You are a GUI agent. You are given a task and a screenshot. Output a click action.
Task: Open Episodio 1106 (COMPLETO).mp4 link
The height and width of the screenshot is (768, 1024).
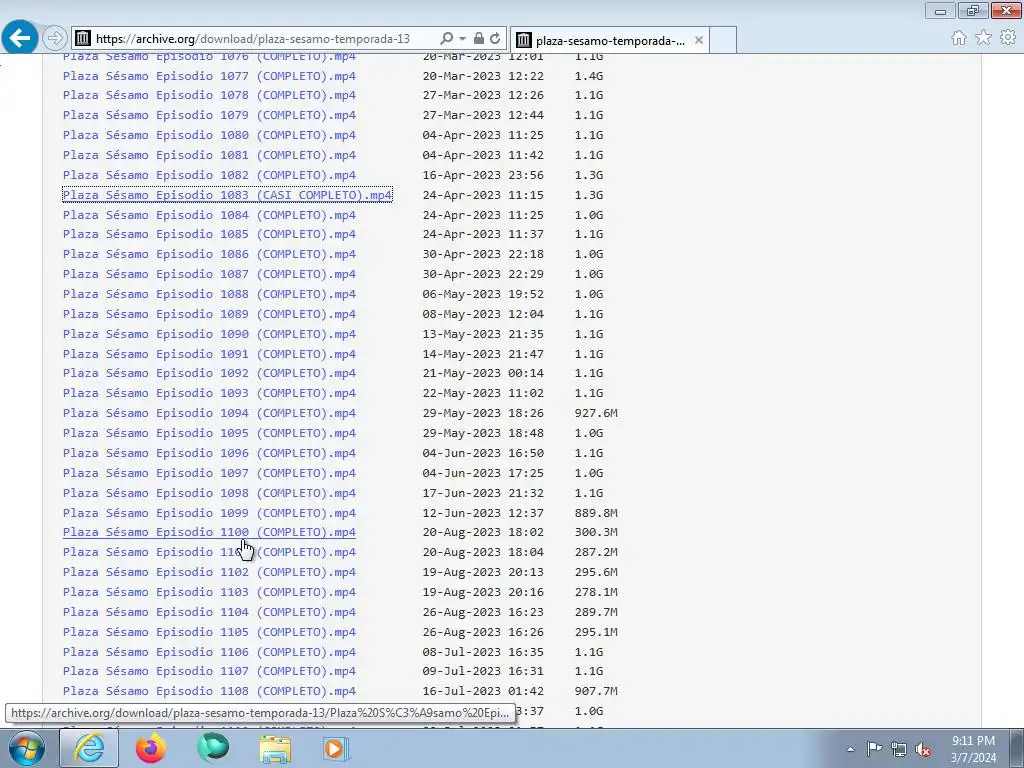[209, 652]
